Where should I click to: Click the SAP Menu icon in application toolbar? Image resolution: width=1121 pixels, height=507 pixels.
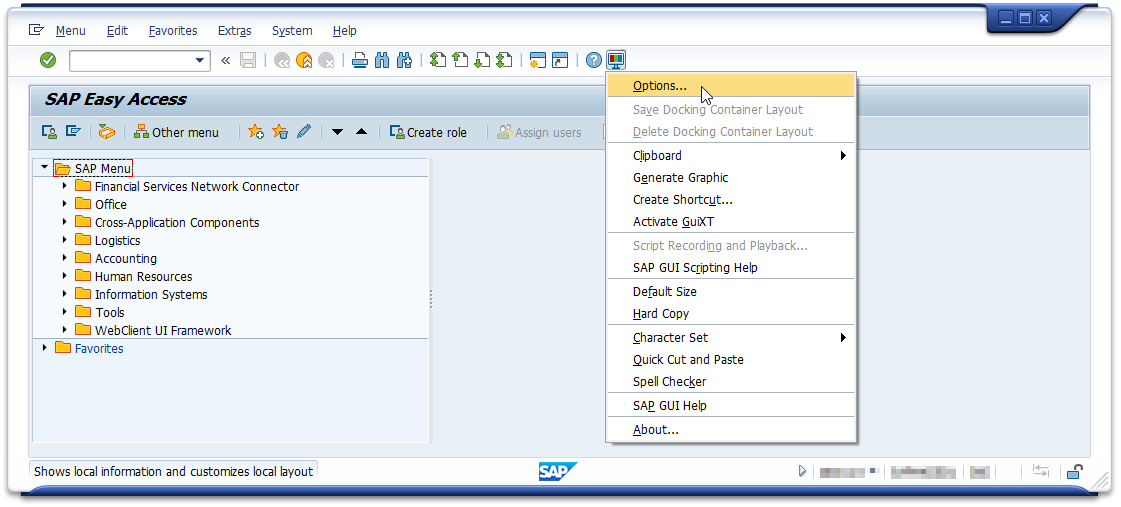pos(72,132)
